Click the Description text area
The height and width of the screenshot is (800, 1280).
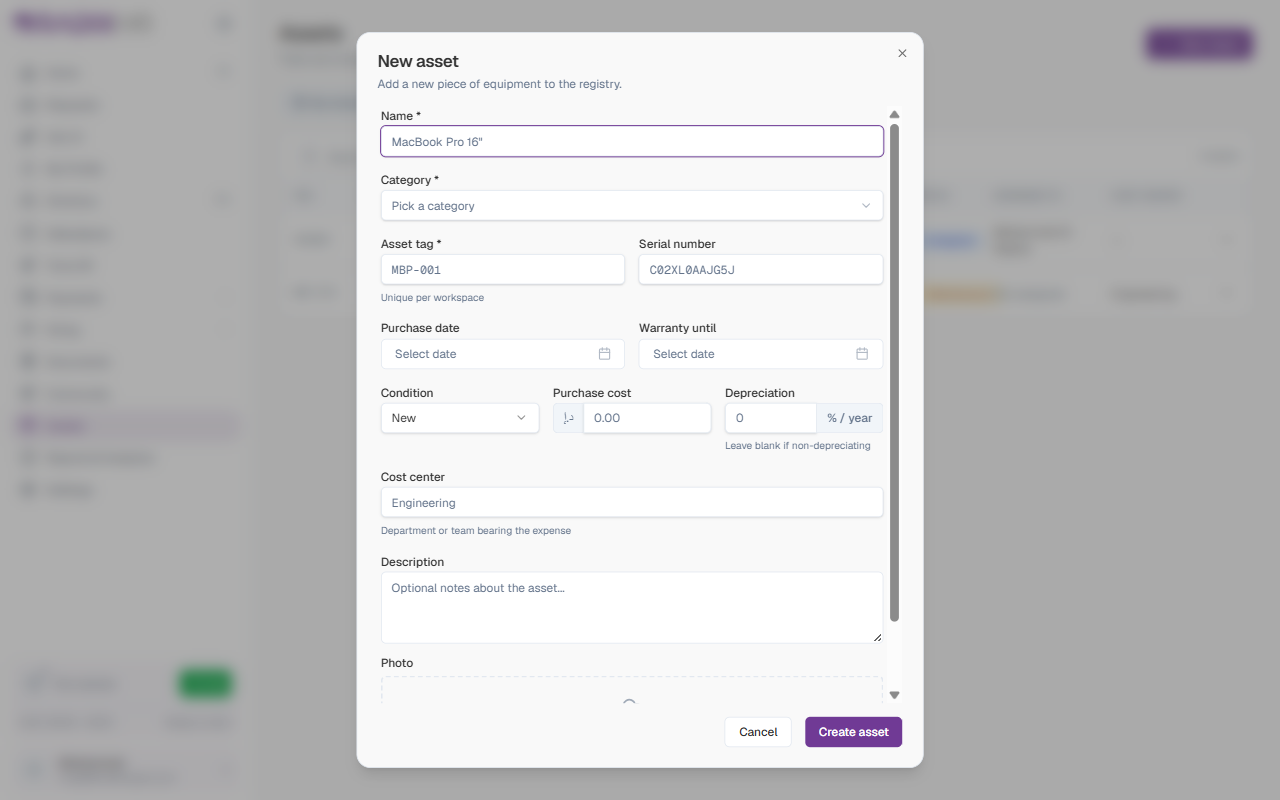tap(632, 607)
